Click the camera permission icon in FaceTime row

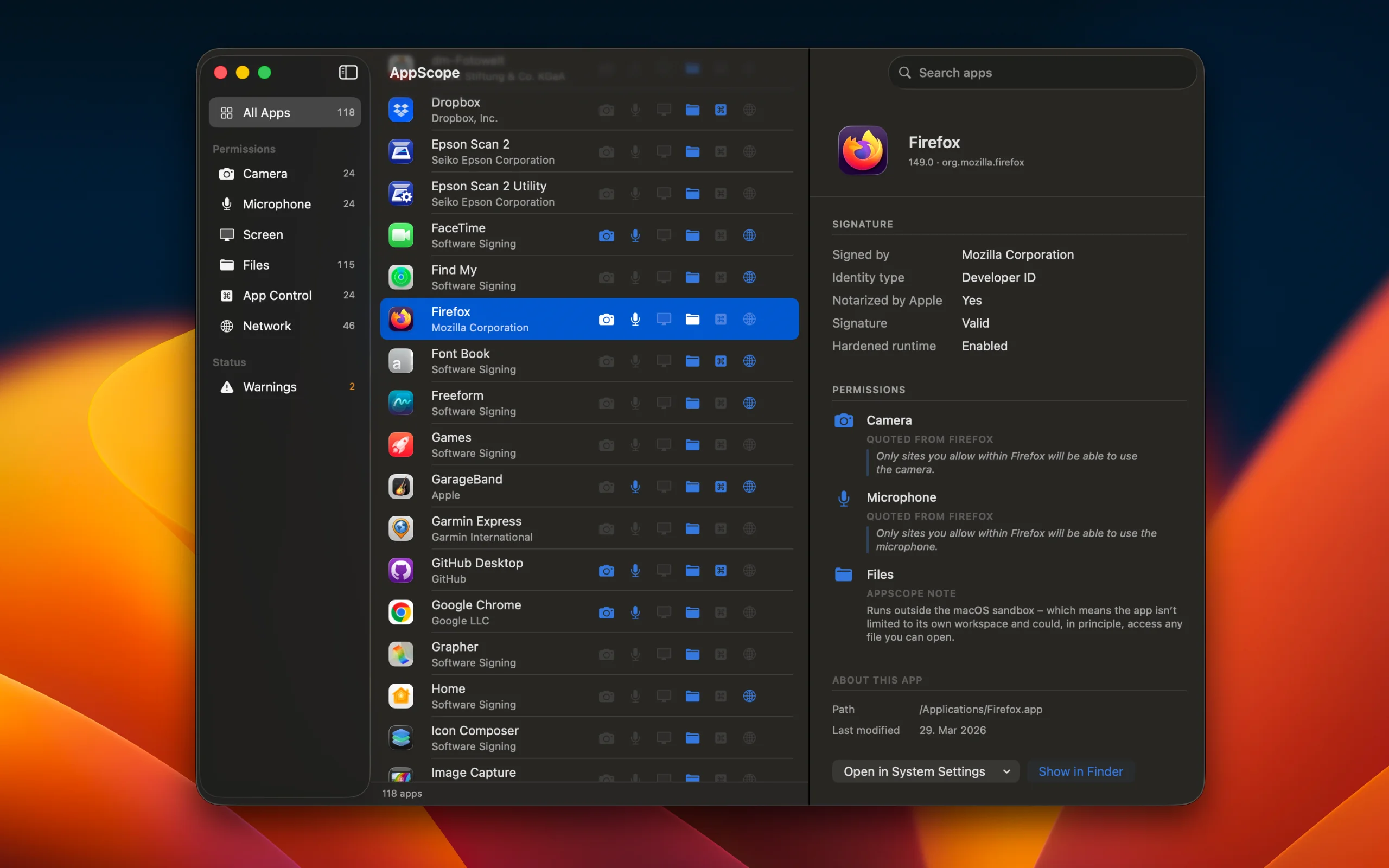tap(606, 235)
